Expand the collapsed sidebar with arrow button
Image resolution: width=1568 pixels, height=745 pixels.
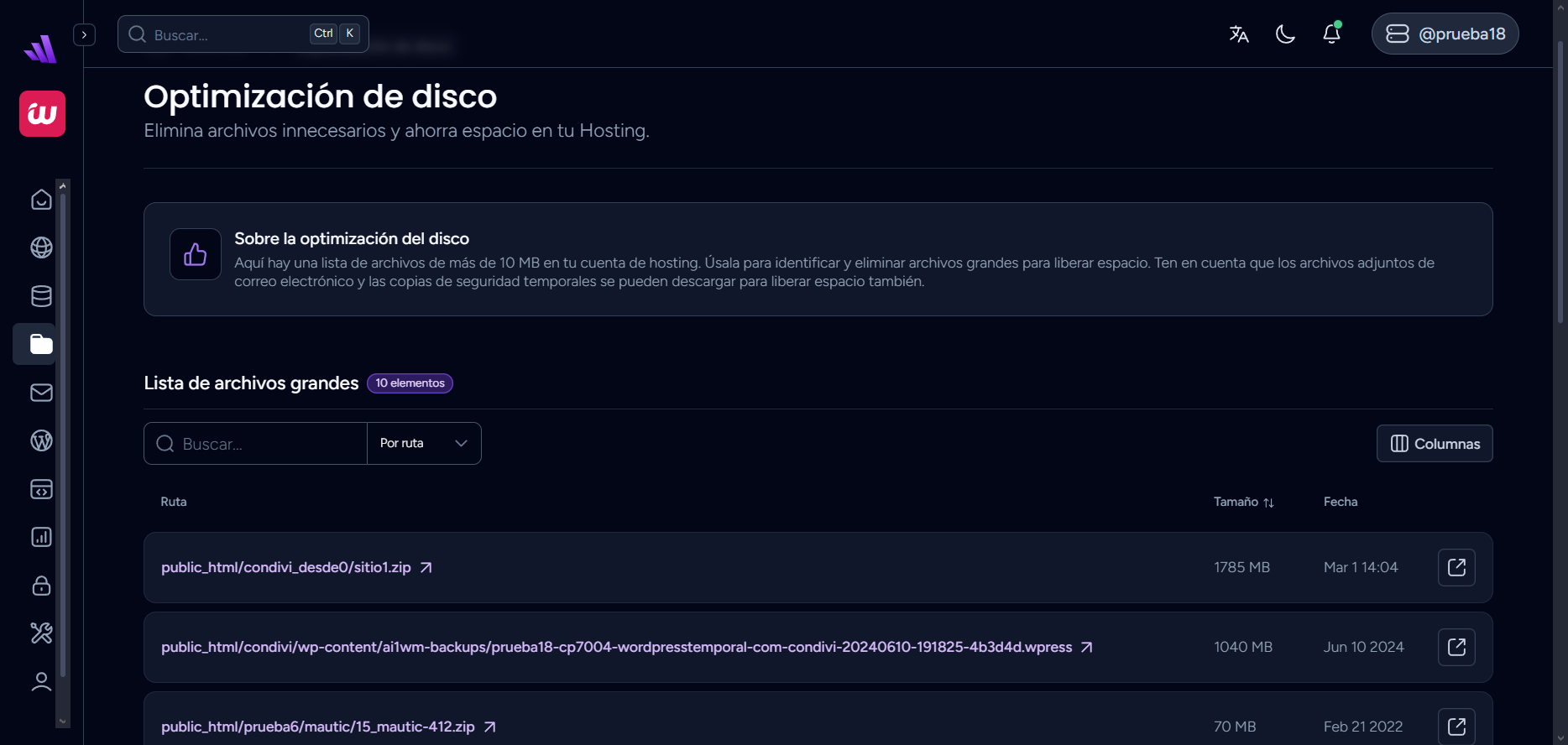tap(84, 34)
